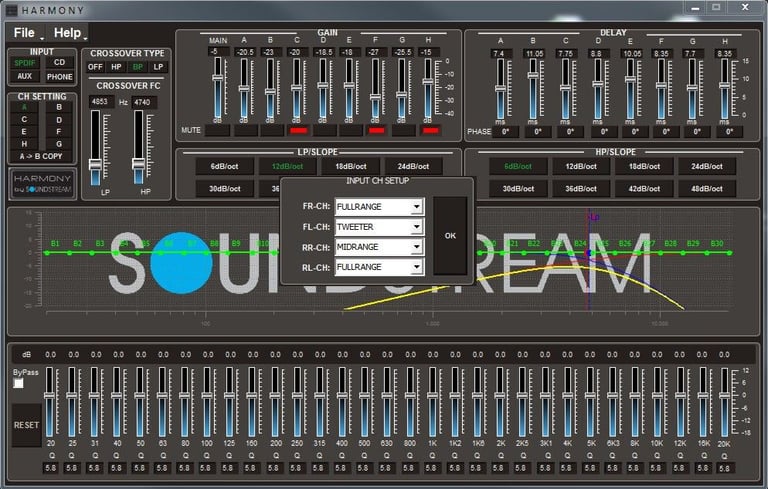
Task: Toggle phase for delay channel H
Action: pos(729,132)
